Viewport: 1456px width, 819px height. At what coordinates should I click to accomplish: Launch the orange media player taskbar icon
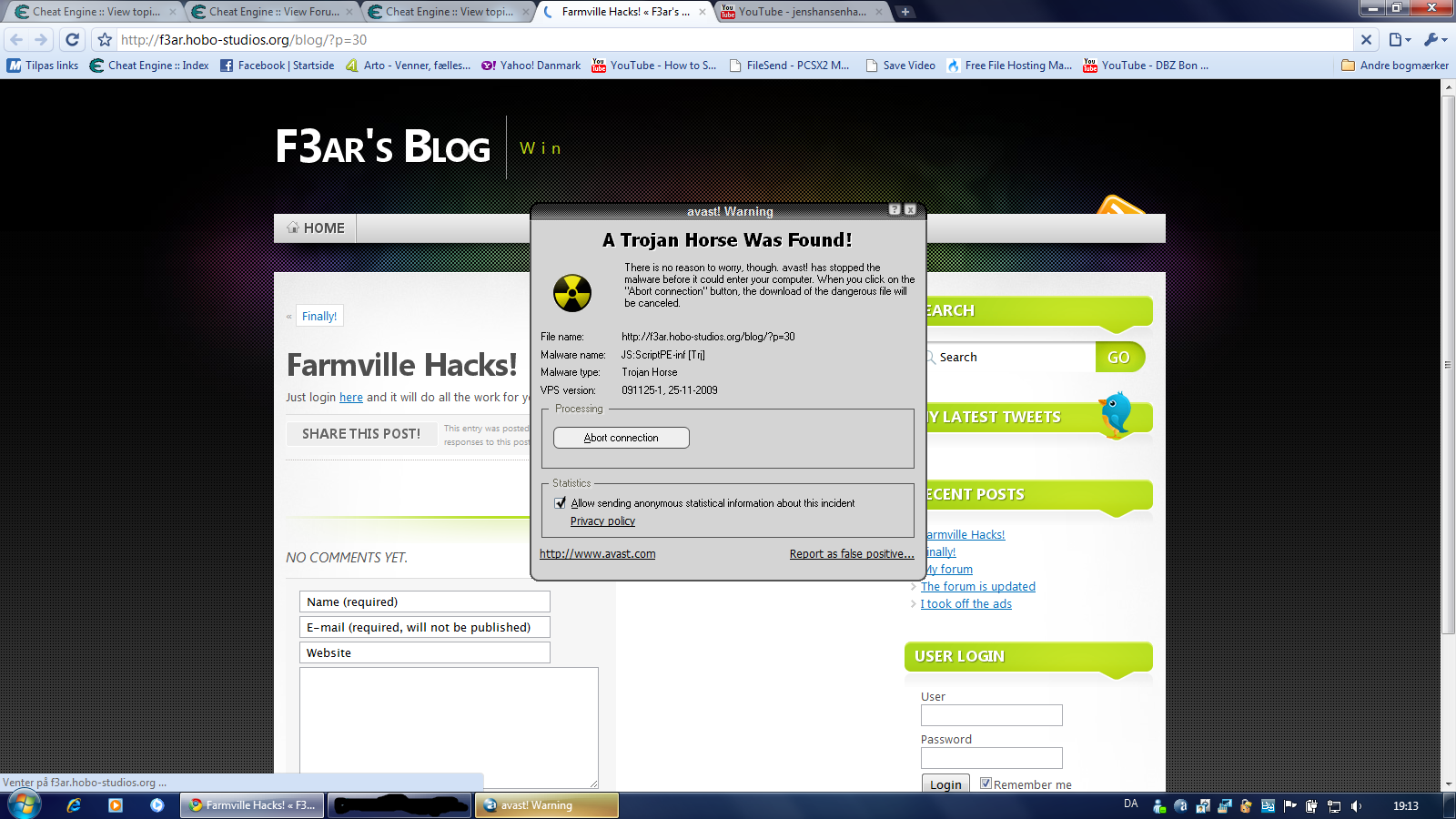(116, 805)
